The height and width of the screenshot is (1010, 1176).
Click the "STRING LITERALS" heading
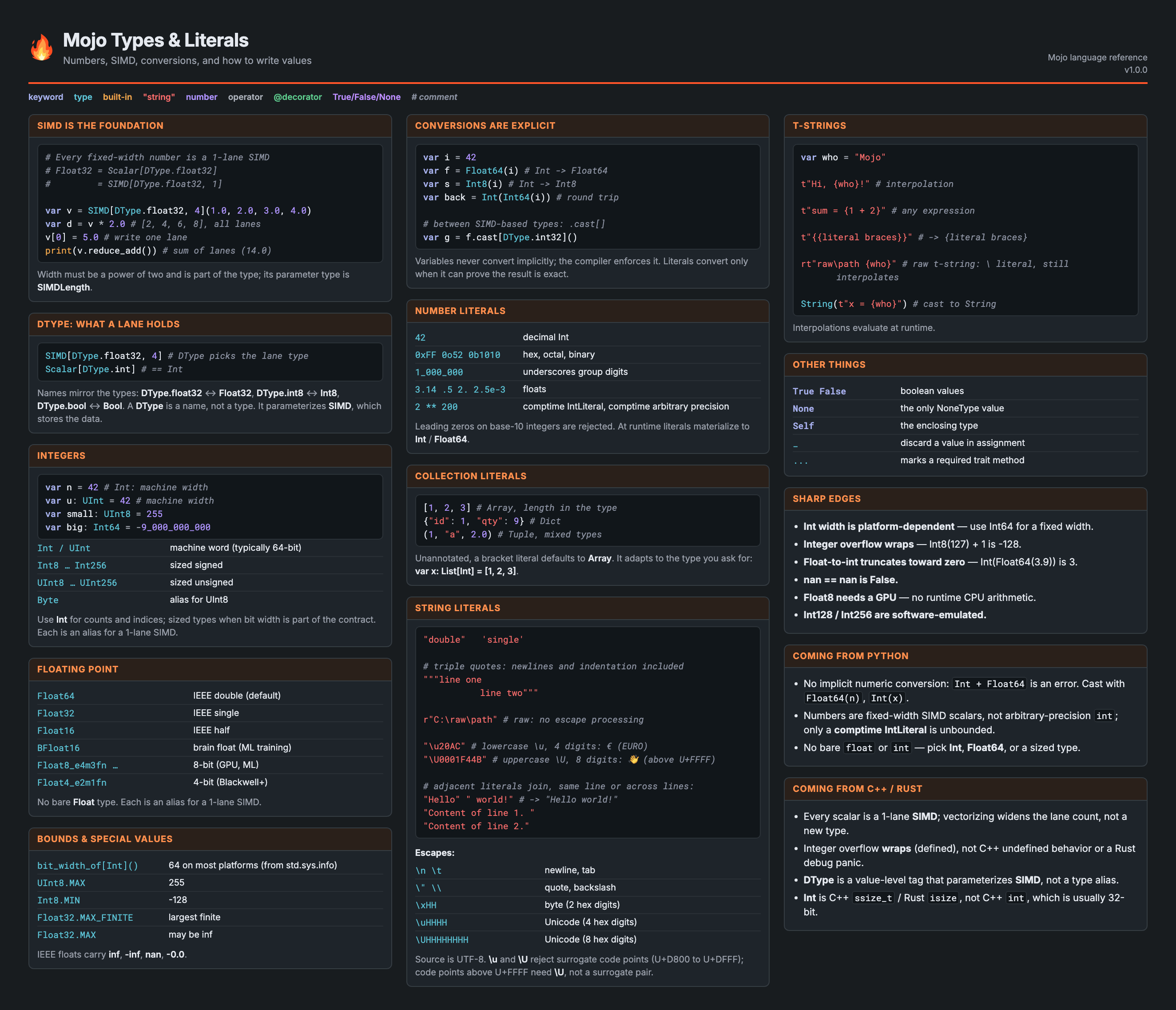click(458, 608)
